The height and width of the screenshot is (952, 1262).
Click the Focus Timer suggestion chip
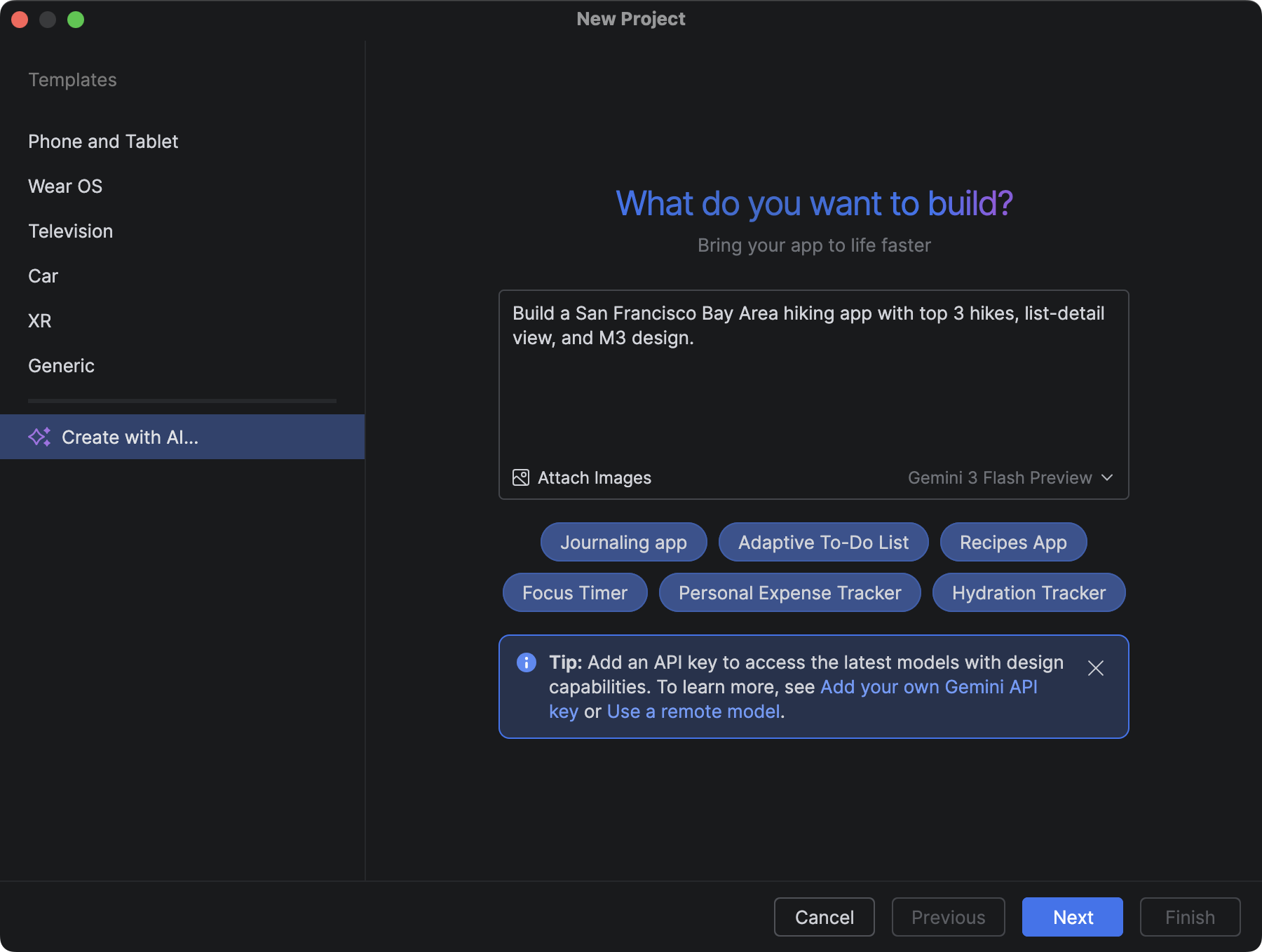(x=575, y=592)
